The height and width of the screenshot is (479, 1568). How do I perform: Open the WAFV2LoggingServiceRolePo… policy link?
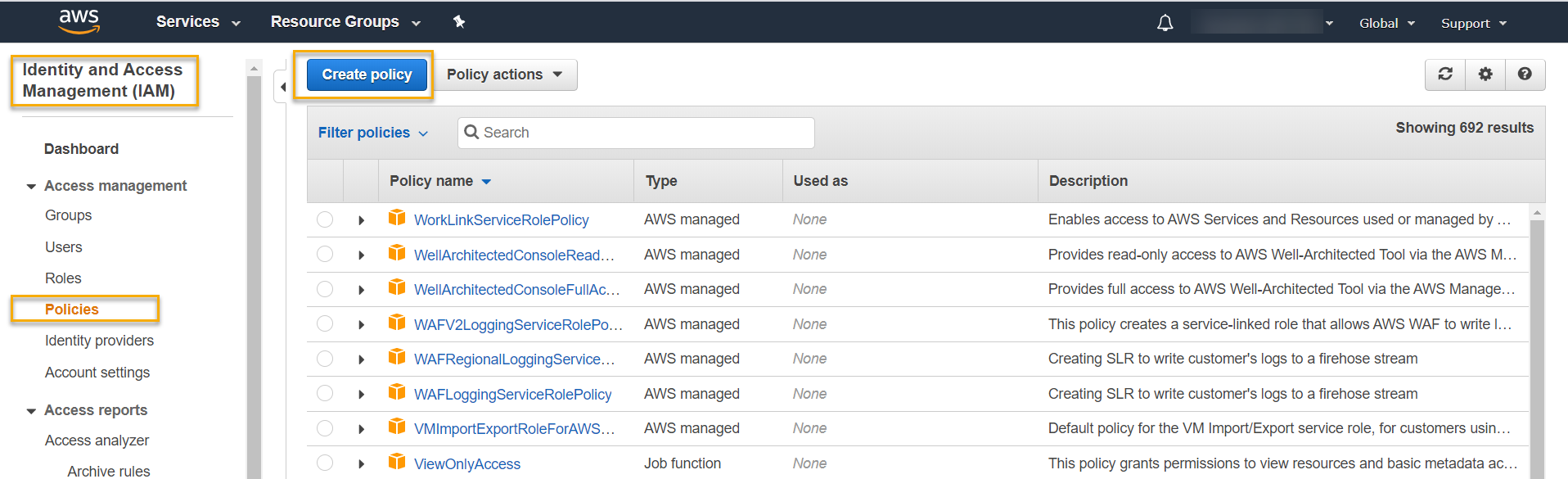(x=518, y=325)
